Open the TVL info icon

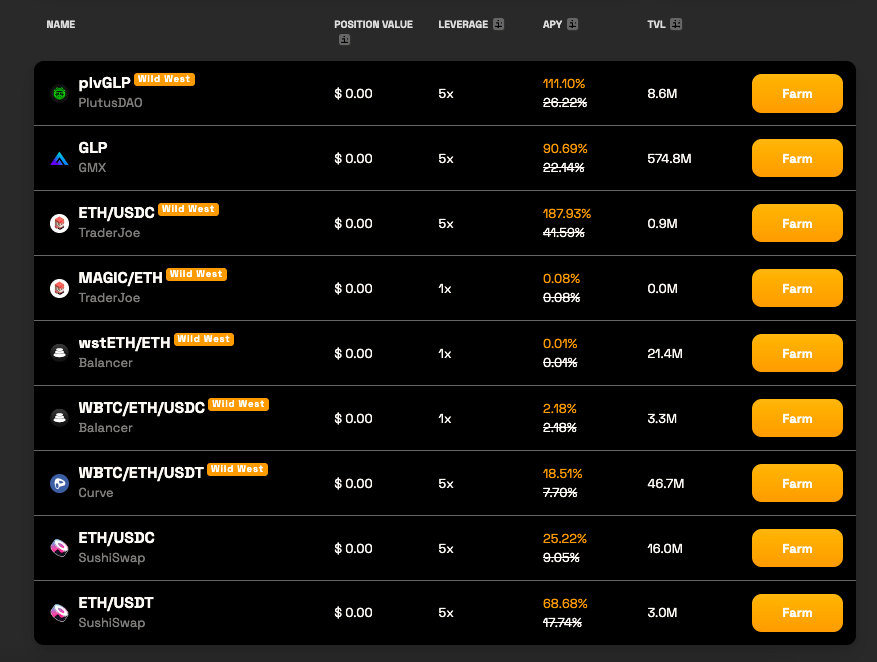(x=676, y=24)
